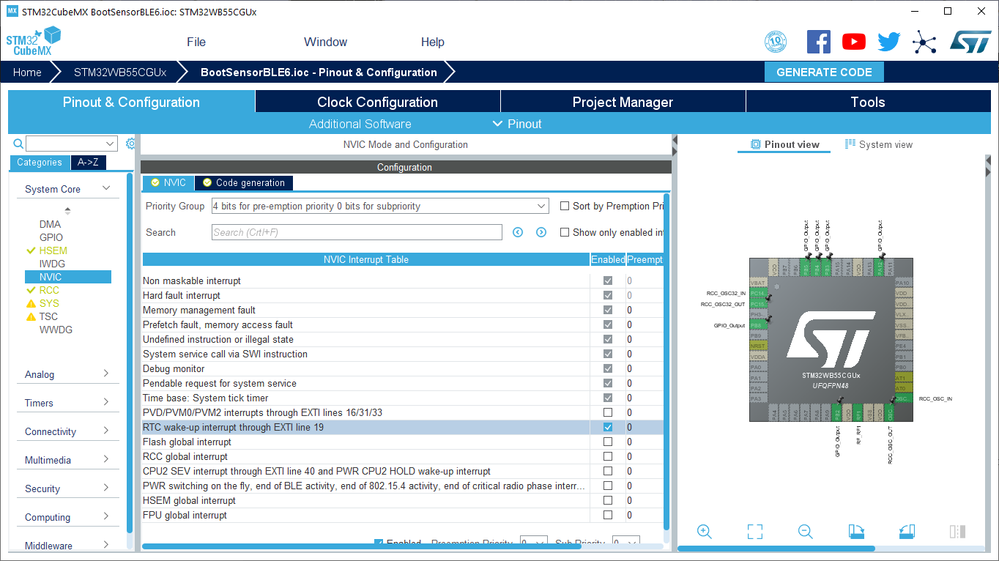Go to Home breadcrumb
Image resolution: width=999 pixels, height=561 pixels.
27,72
